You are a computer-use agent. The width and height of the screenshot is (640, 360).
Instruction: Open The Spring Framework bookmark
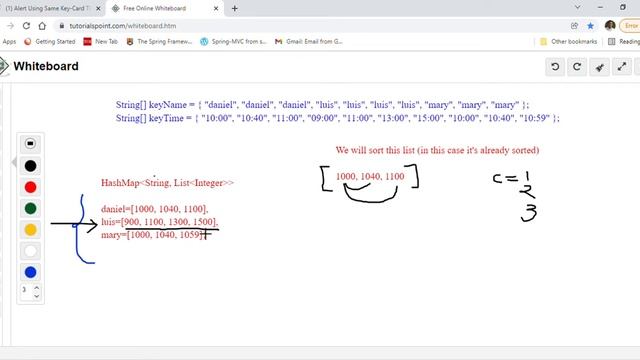point(159,42)
